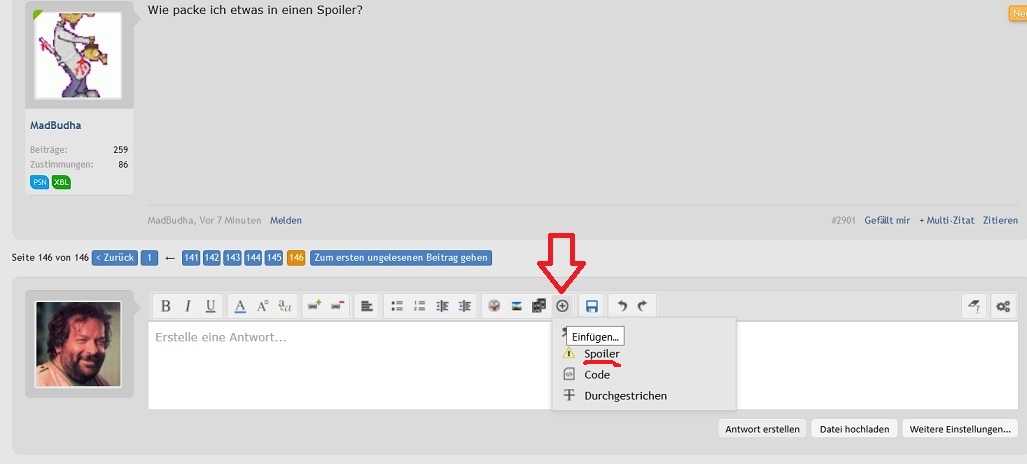This screenshot has width=1027, height=464.
Task: Click the strikethrough icon in menu
Action: click(569, 395)
